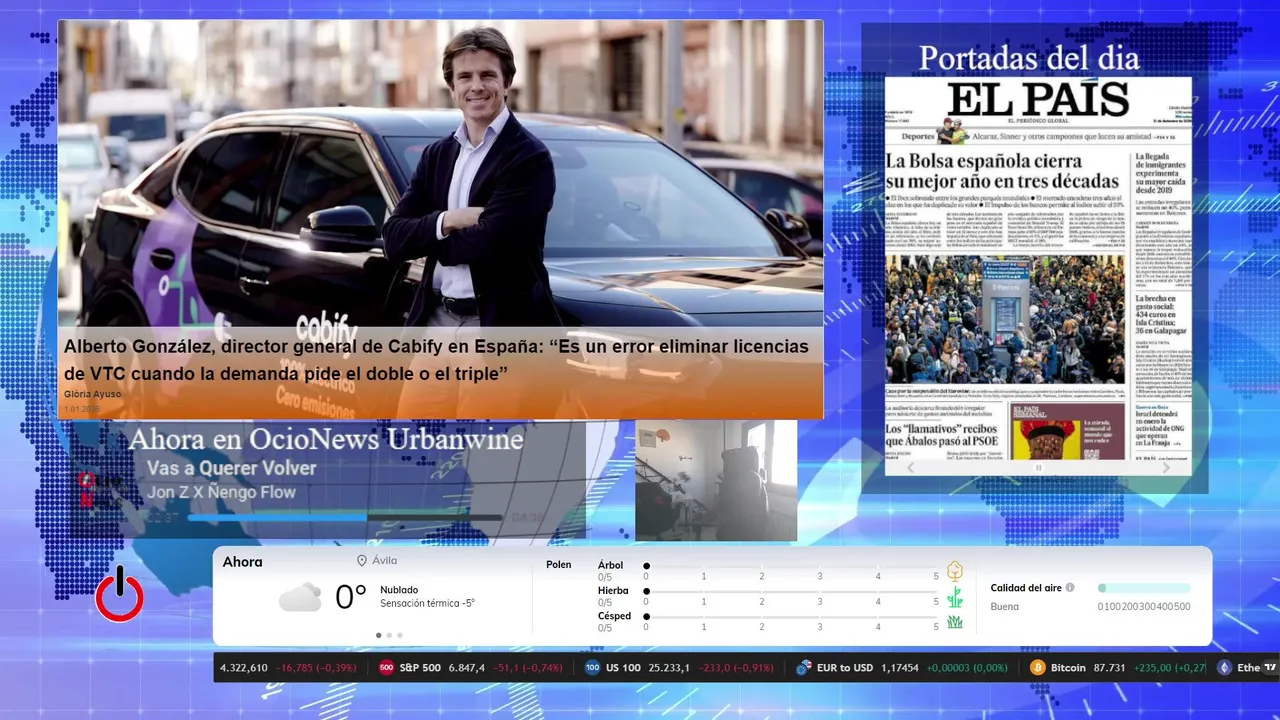Image resolution: width=1280 pixels, height=720 pixels.
Task: Click Sensación térmica -5° text
Action: 427,603
